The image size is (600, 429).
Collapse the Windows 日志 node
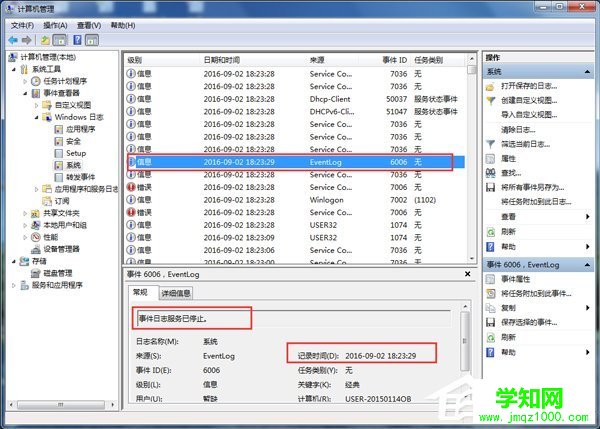(37, 117)
